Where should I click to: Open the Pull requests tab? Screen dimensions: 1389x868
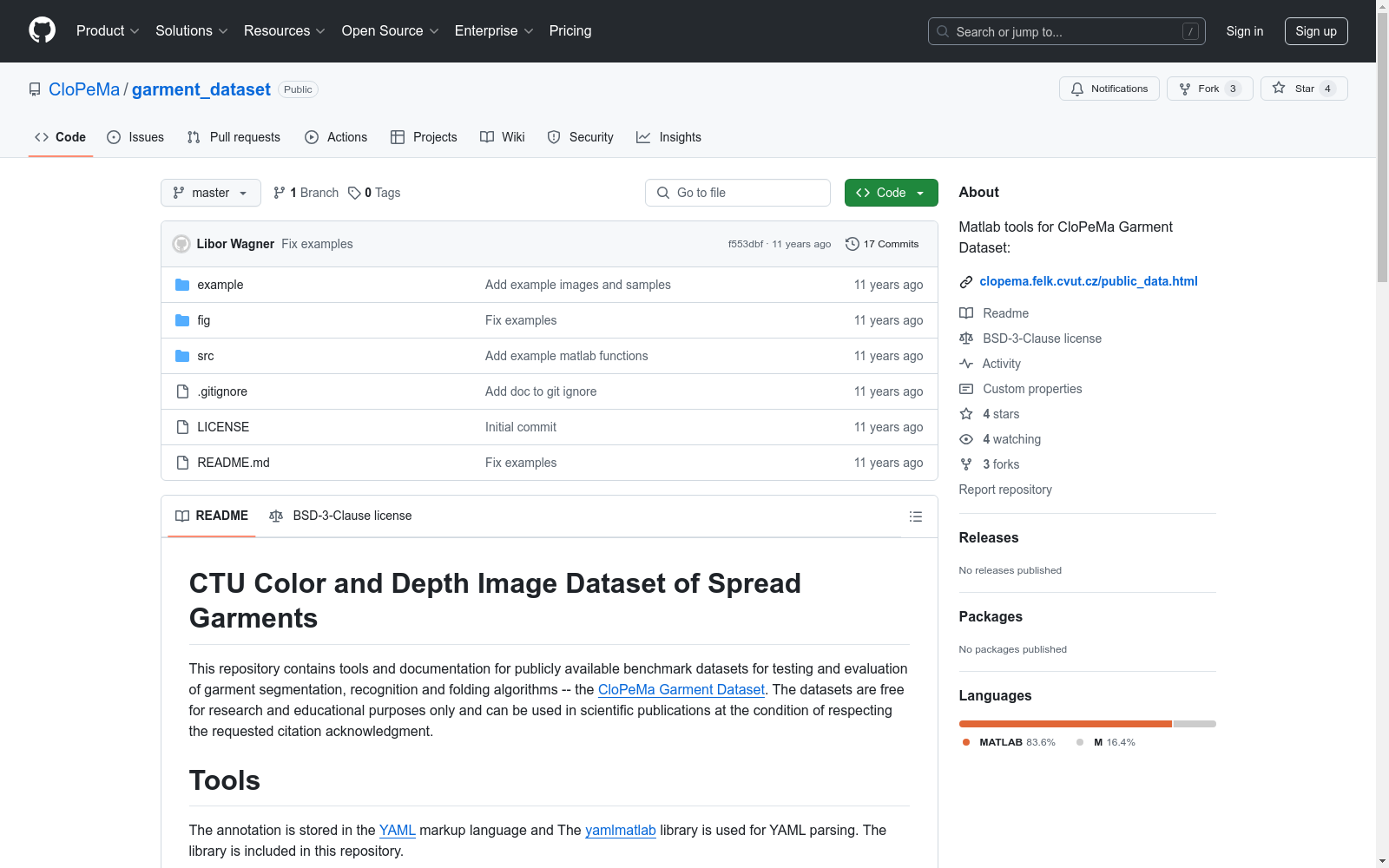[234, 137]
